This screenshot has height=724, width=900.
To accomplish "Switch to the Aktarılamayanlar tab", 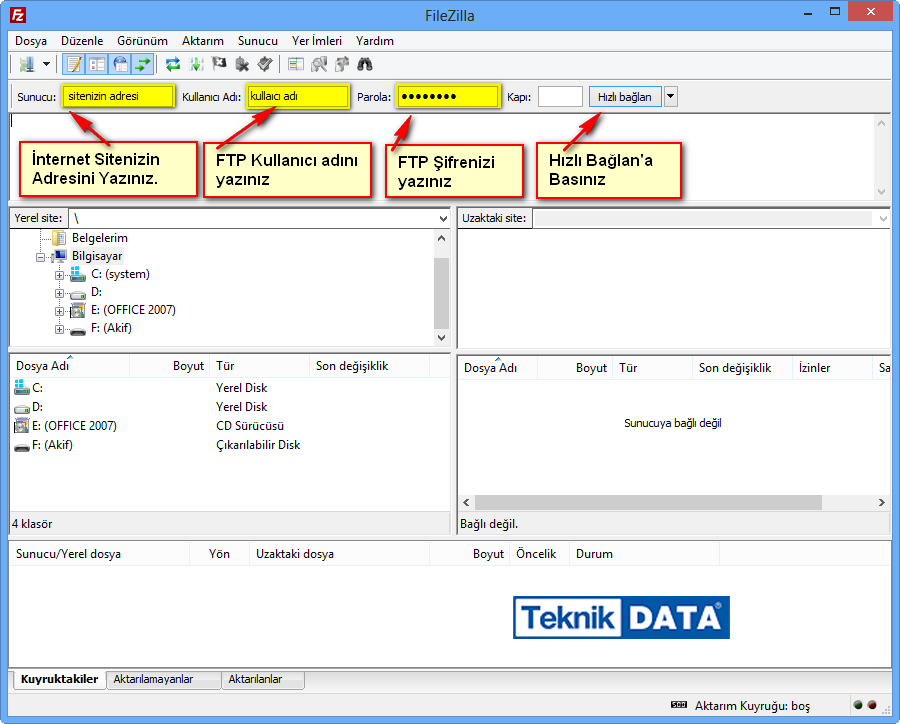I will 163,680.
